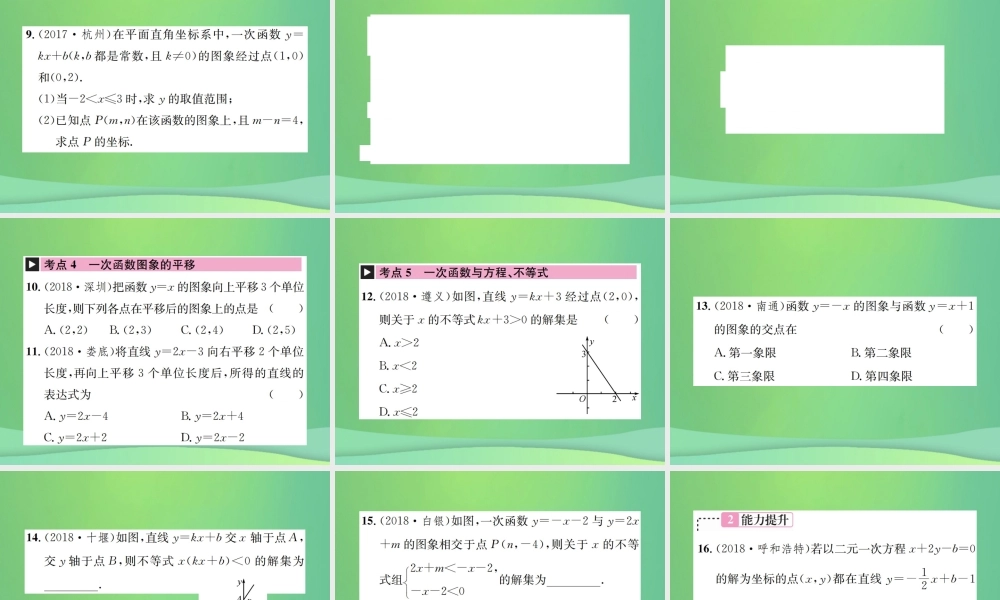Open the blank-box slide in the top middle
Viewport: 1000px width, 600px height.
[499, 105]
